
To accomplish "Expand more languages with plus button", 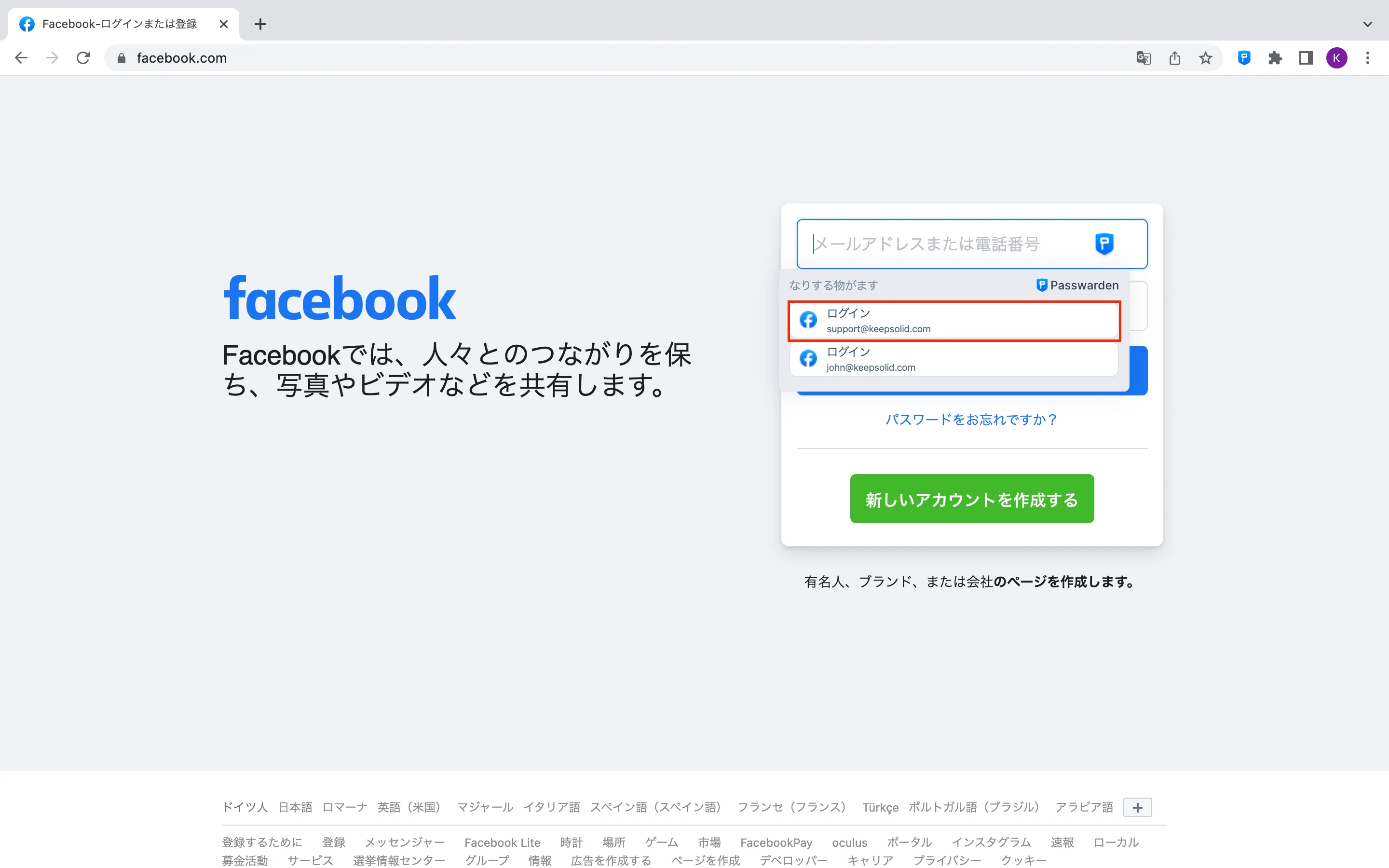I will point(1137,807).
